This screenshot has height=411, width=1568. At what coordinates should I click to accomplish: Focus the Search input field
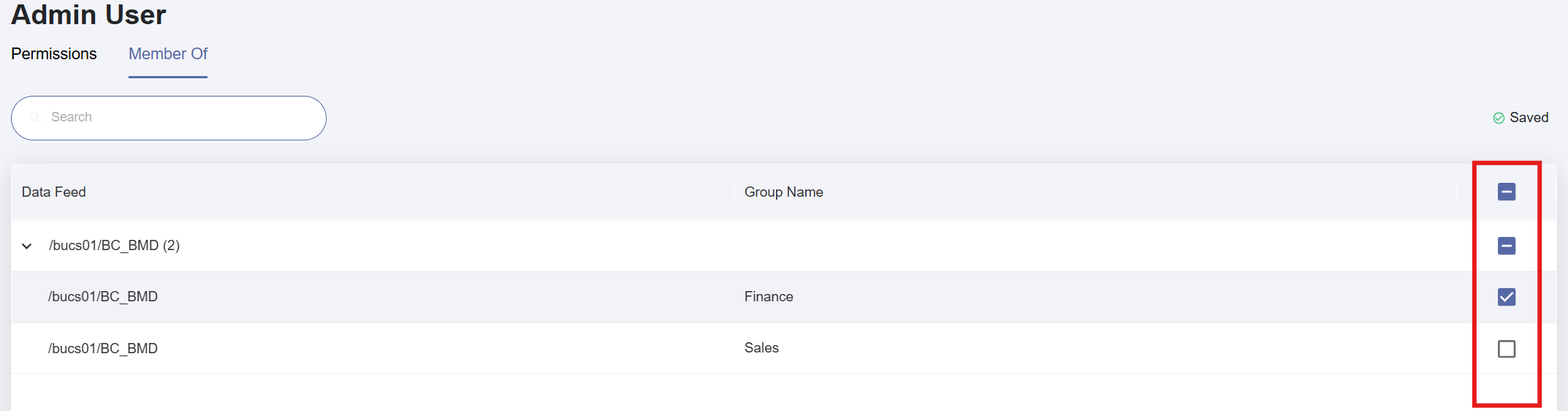[x=169, y=118]
